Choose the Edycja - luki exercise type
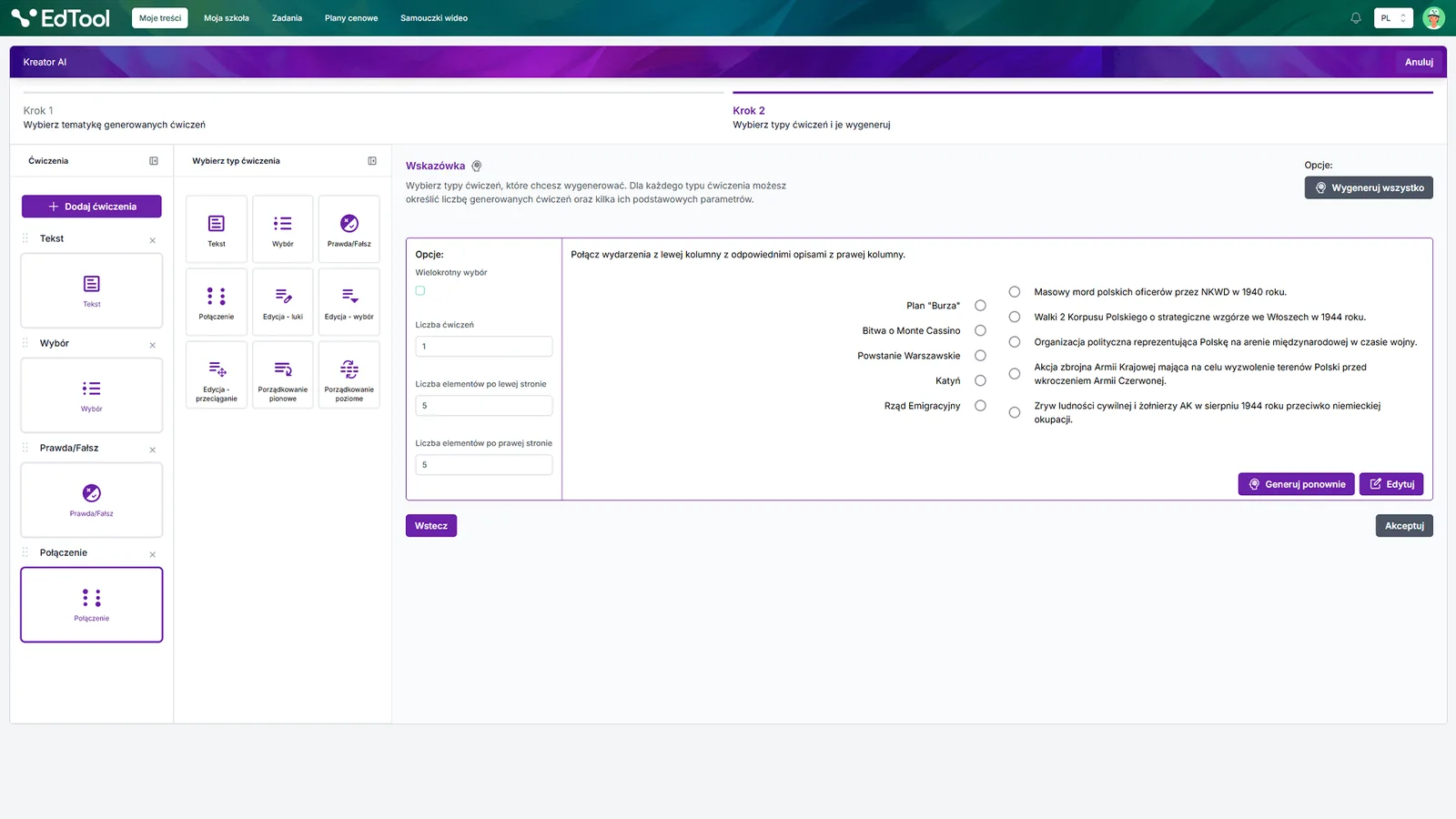 [x=283, y=302]
